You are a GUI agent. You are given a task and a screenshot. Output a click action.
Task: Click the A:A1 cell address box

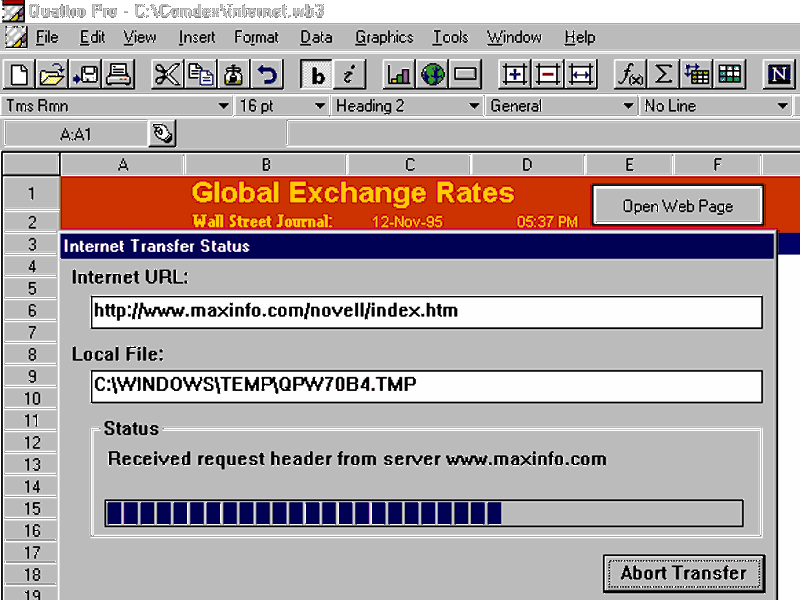coord(76,134)
